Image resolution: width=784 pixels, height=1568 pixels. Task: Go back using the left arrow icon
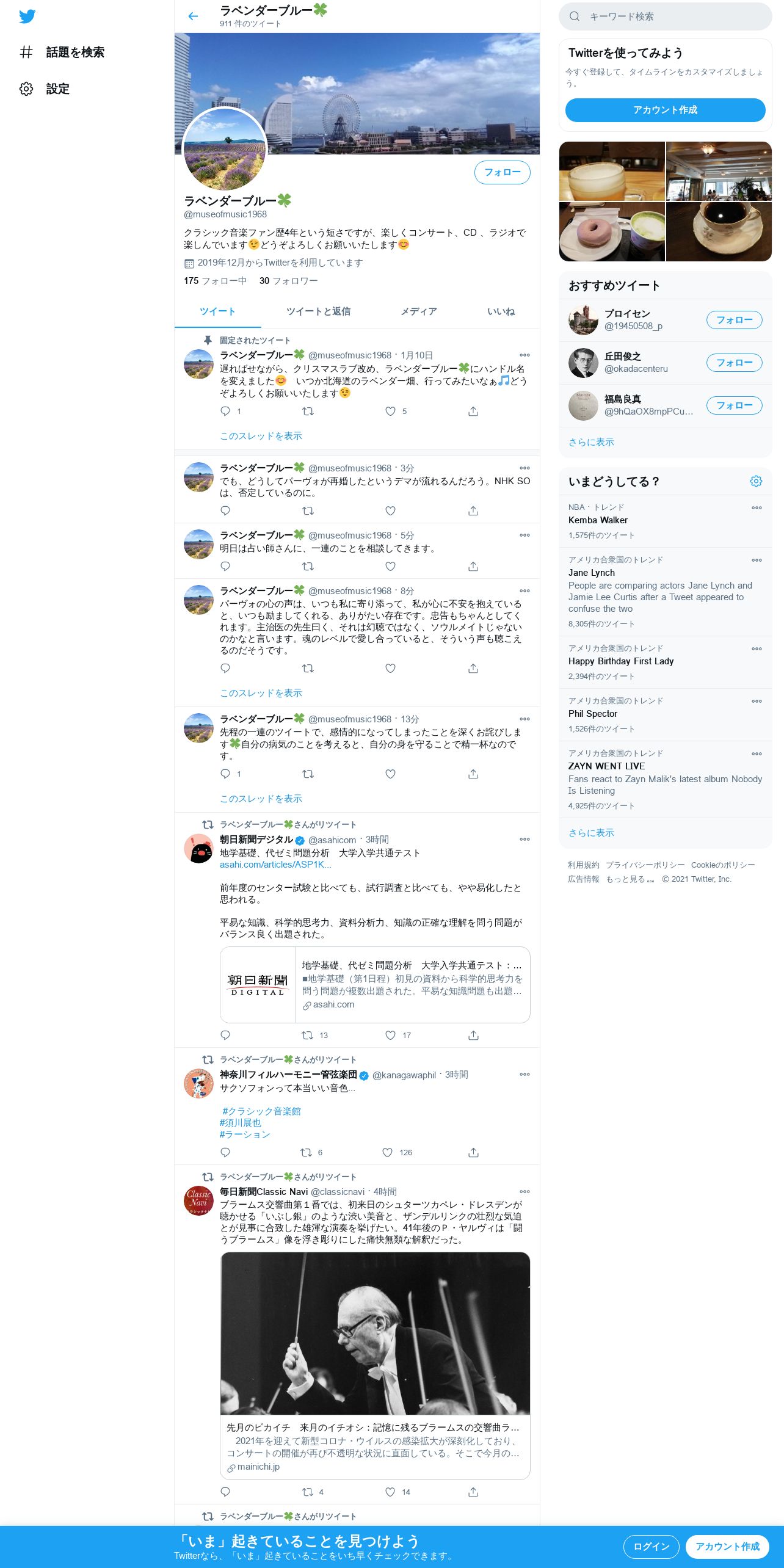[x=193, y=16]
